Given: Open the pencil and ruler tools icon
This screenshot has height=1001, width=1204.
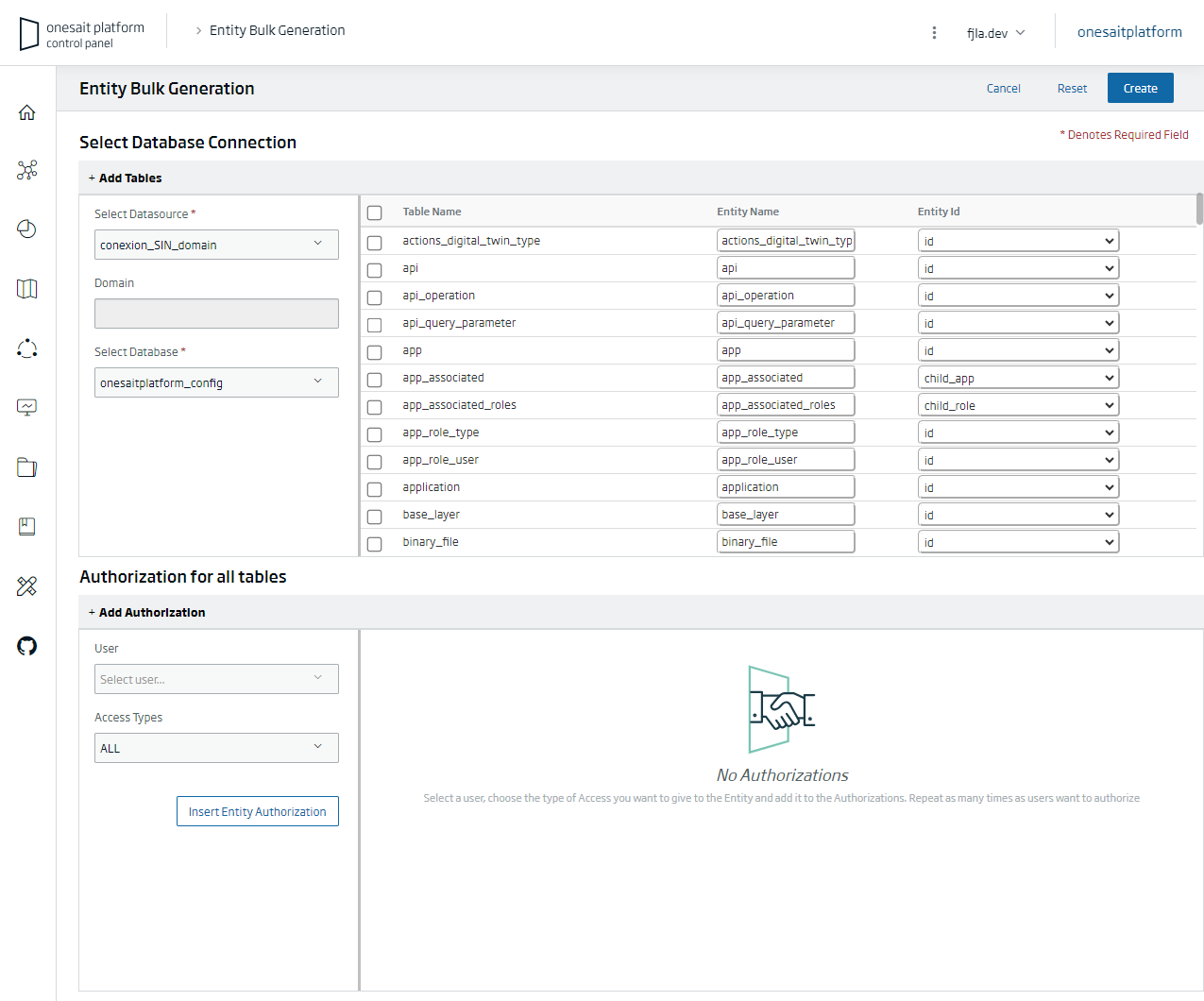Looking at the screenshot, I should pyautogui.click(x=27, y=586).
